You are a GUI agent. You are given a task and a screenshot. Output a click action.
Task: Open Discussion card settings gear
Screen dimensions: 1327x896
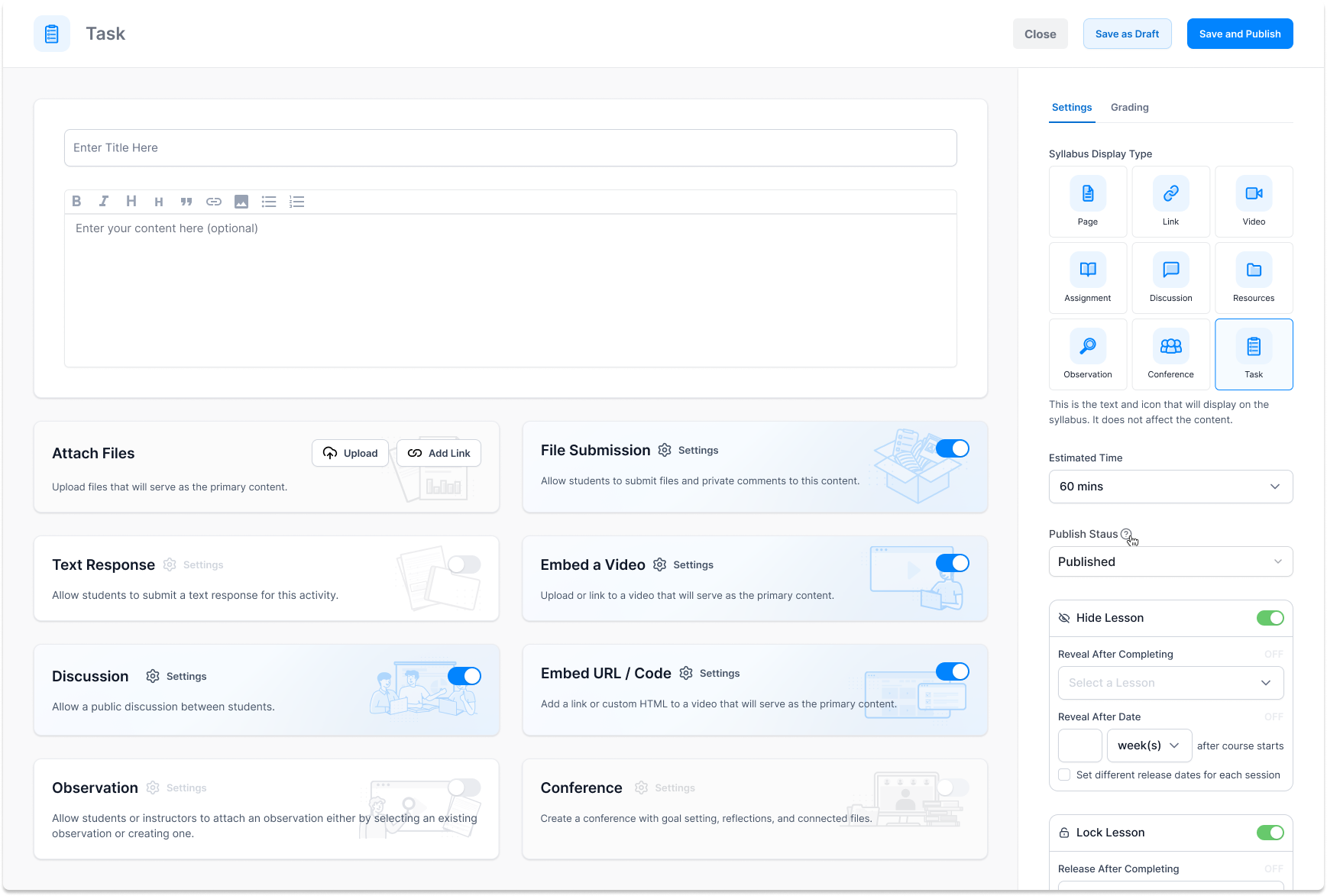tap(153, 677)
